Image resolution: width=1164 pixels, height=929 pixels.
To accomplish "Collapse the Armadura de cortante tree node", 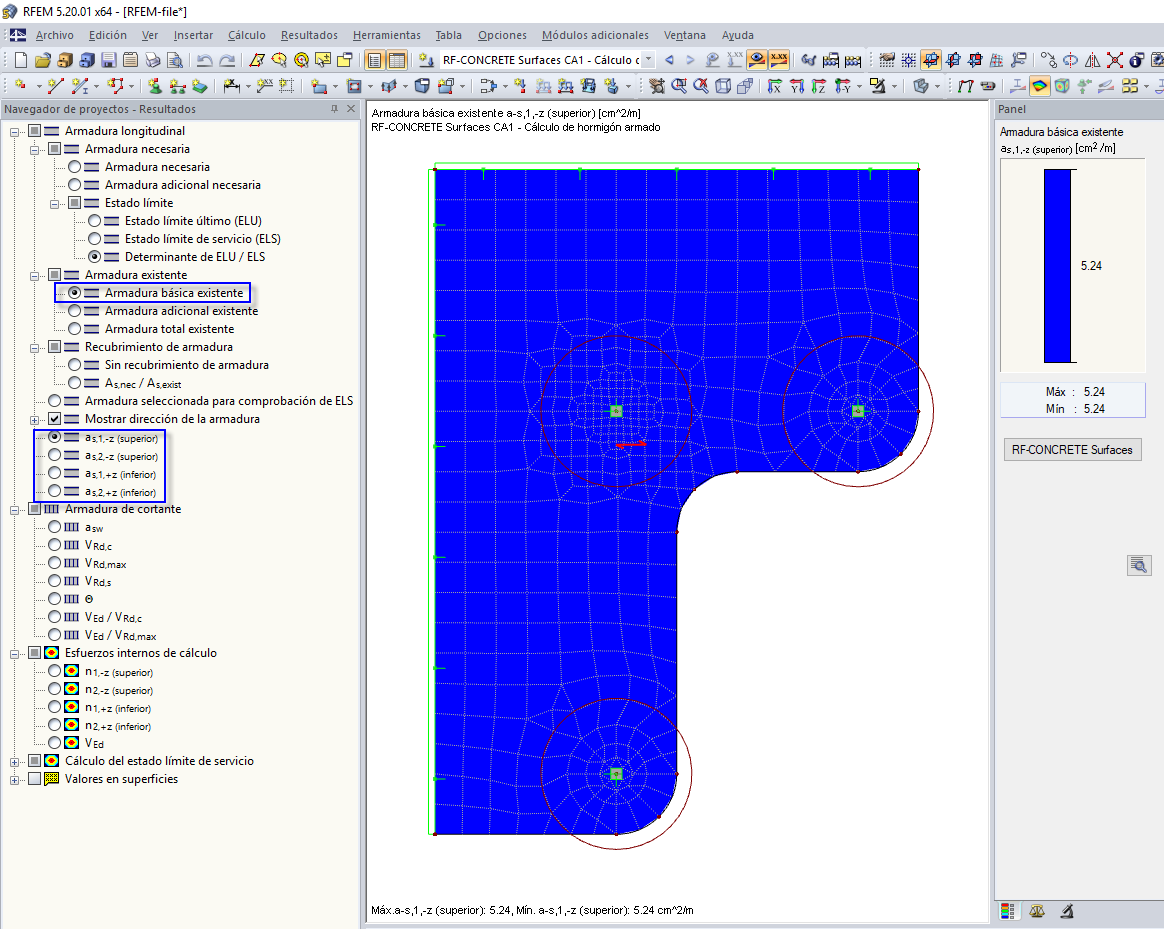I will 14,509.
